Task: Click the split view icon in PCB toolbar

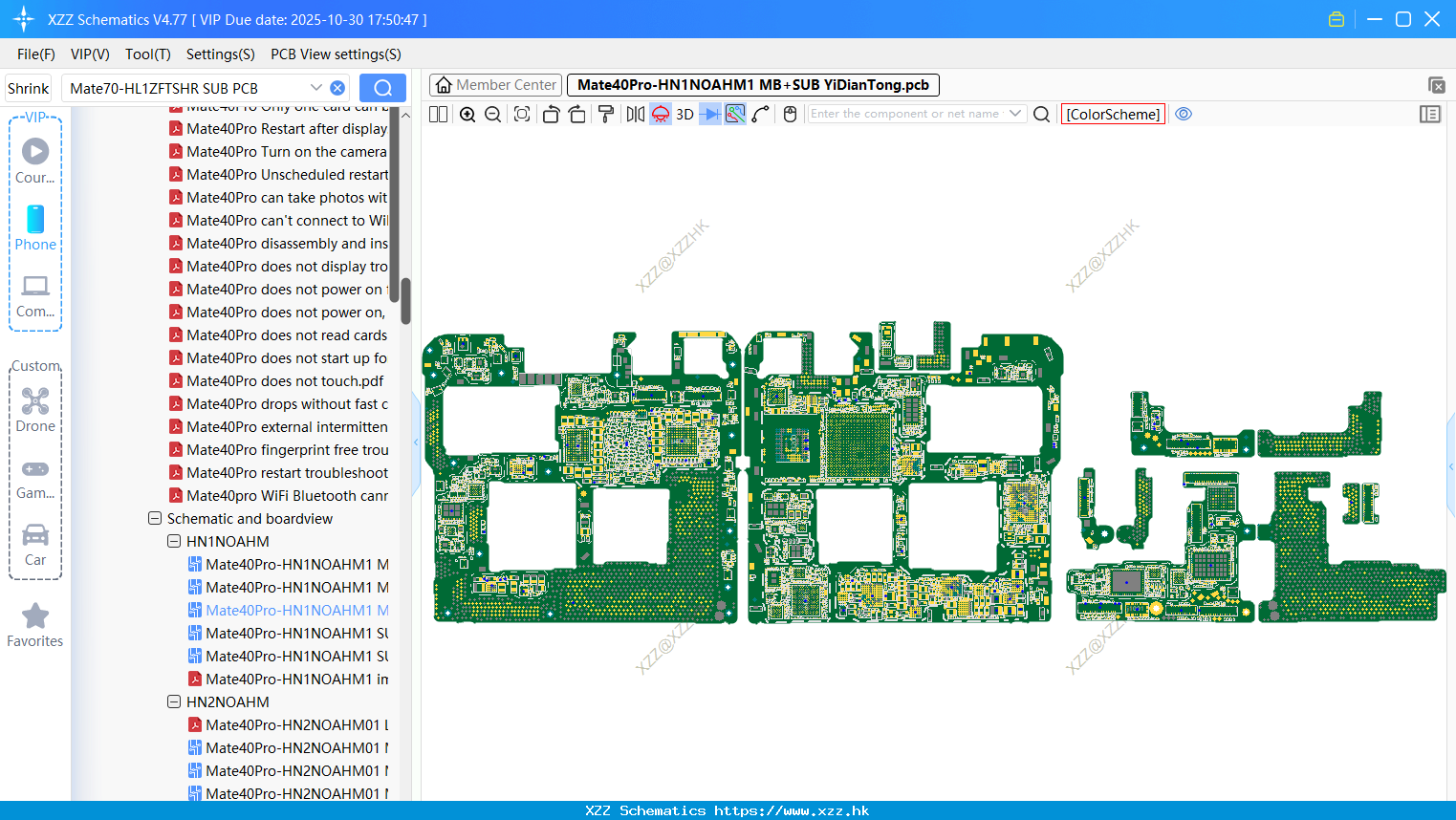Action: [x=439, y=114]
